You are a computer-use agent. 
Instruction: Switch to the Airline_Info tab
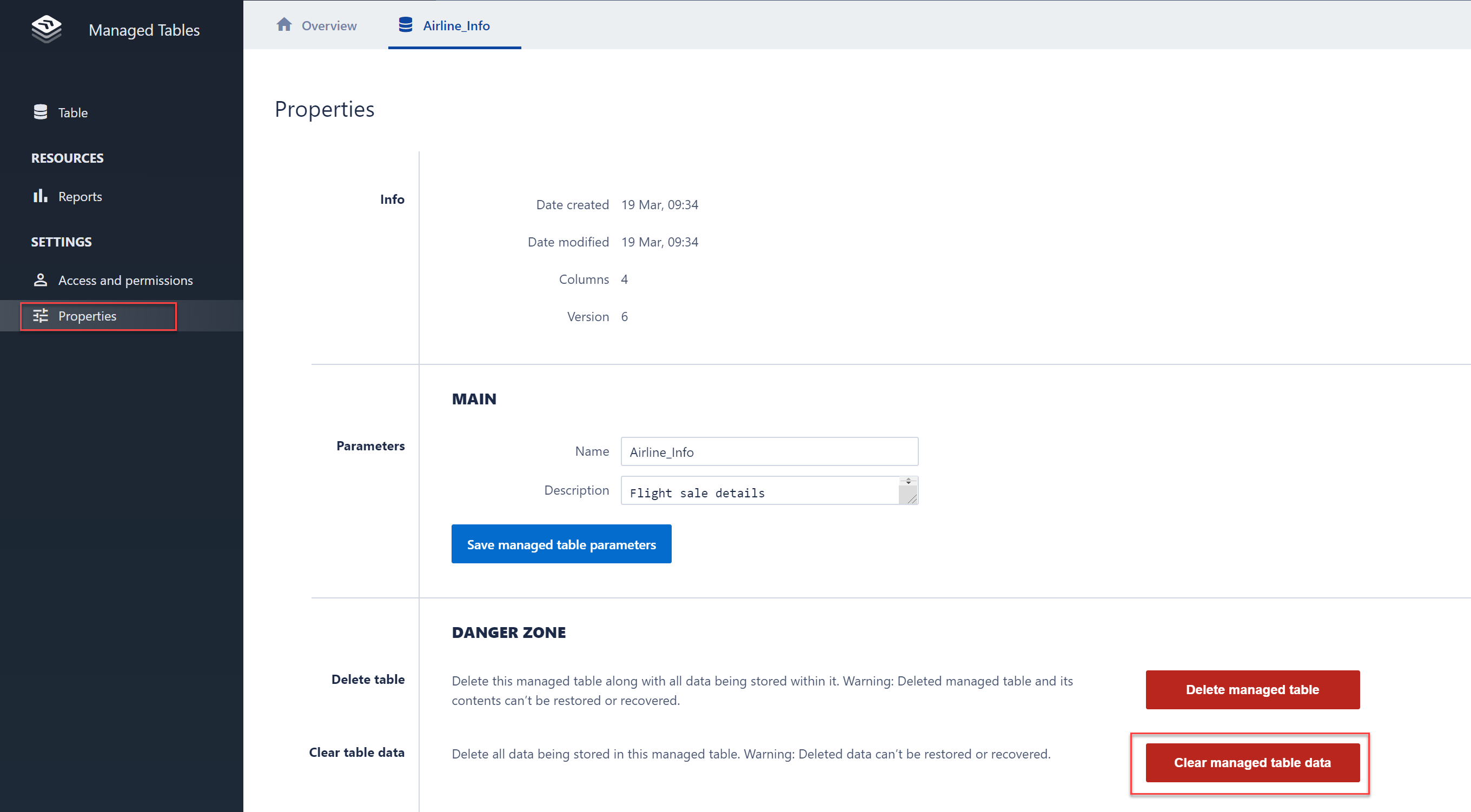pos(456,26)
